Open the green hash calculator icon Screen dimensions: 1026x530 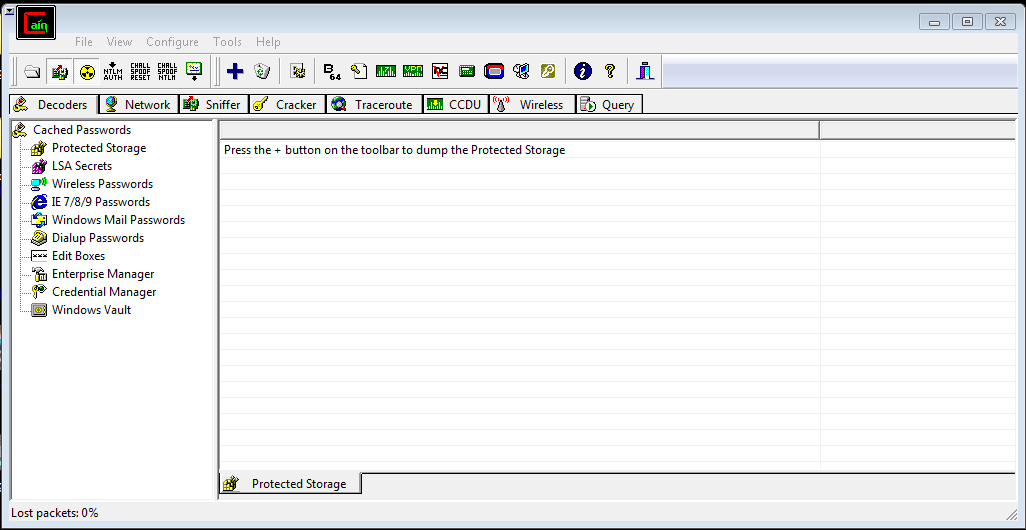point(467,71)
